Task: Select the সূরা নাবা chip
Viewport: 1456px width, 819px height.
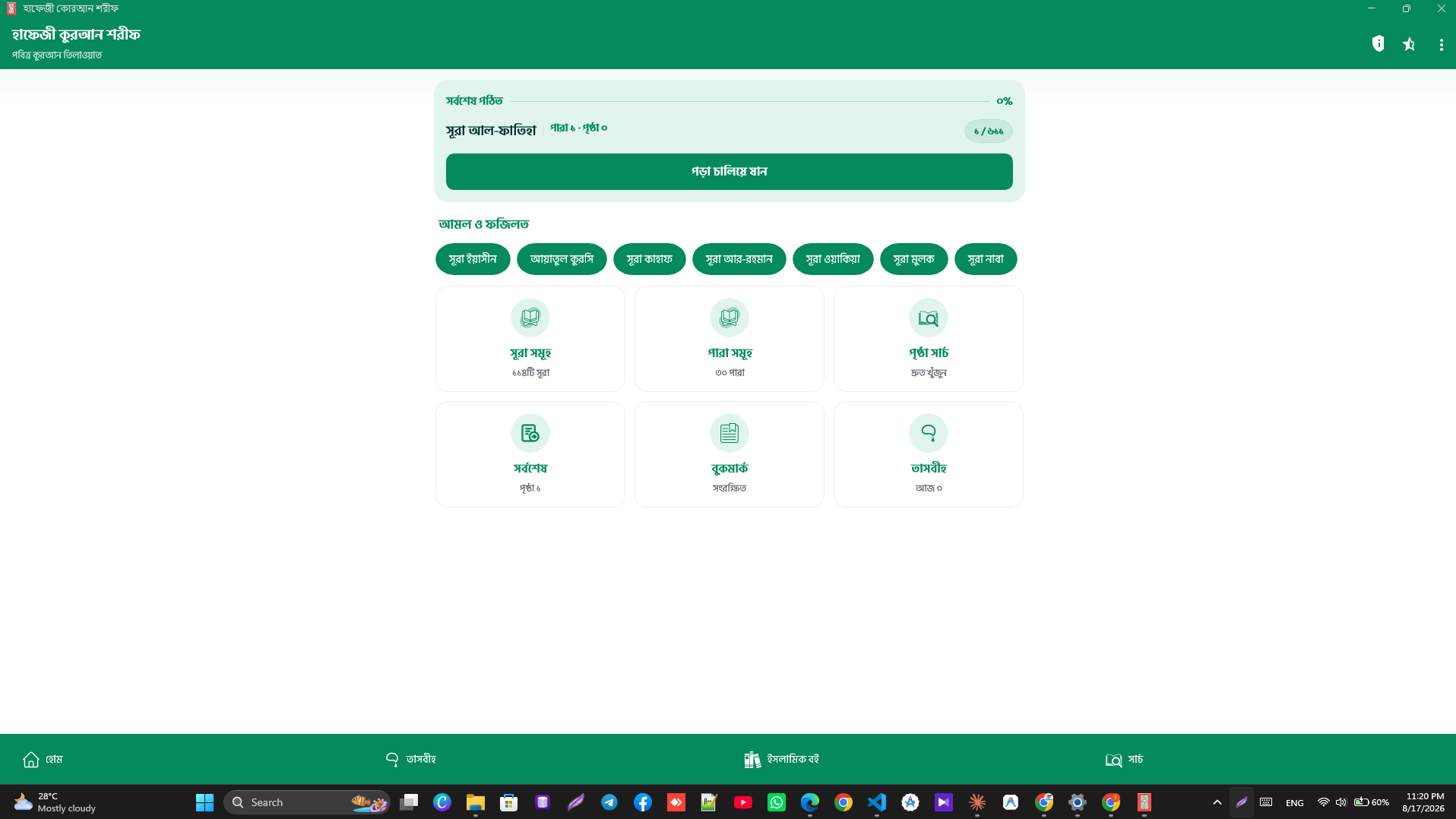Action: tap(986, 259)
